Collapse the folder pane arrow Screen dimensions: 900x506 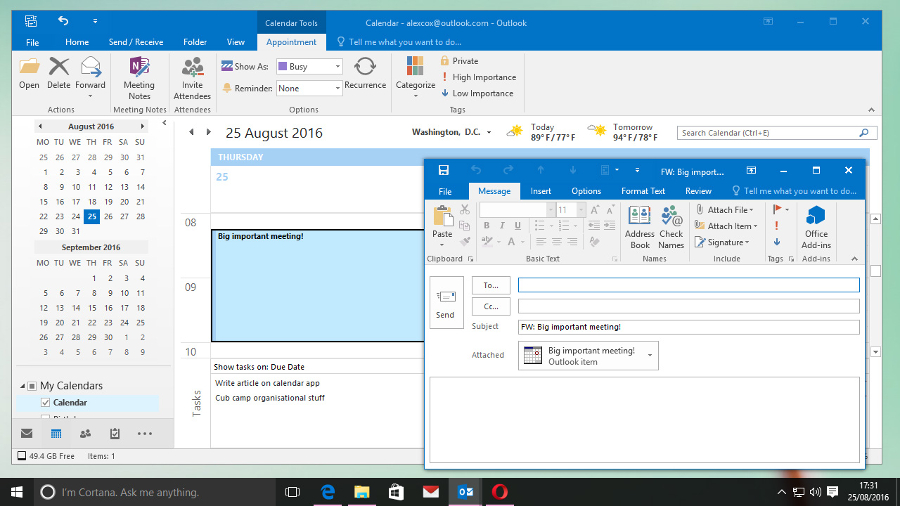coord(164,123)
